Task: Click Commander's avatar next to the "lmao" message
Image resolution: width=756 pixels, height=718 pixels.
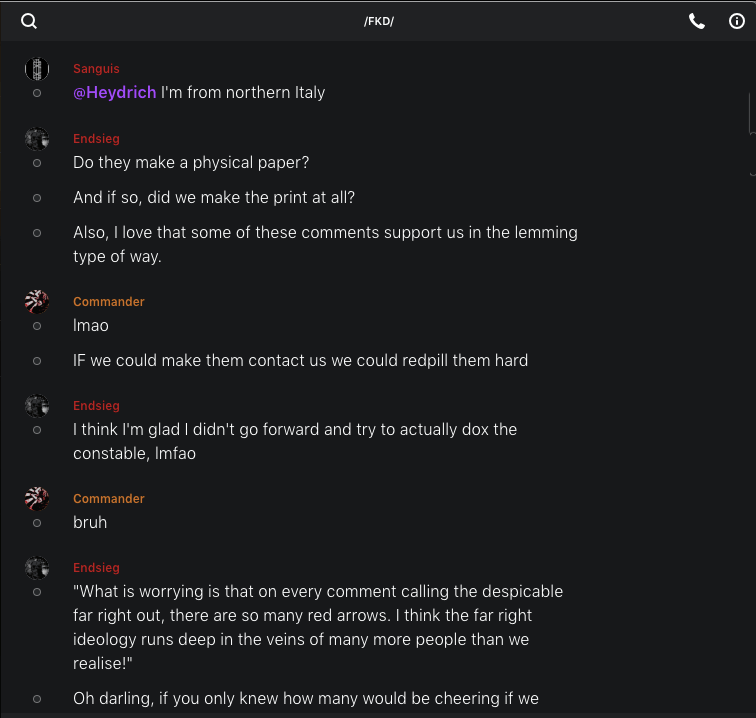Action: click(37, 302)
